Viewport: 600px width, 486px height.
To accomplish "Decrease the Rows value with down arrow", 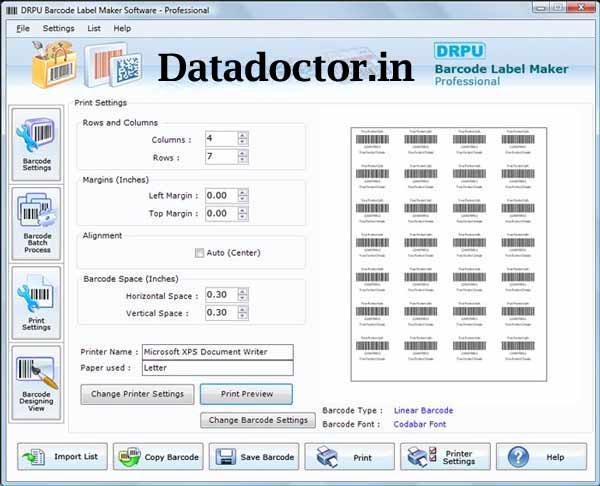I will 243,160.
